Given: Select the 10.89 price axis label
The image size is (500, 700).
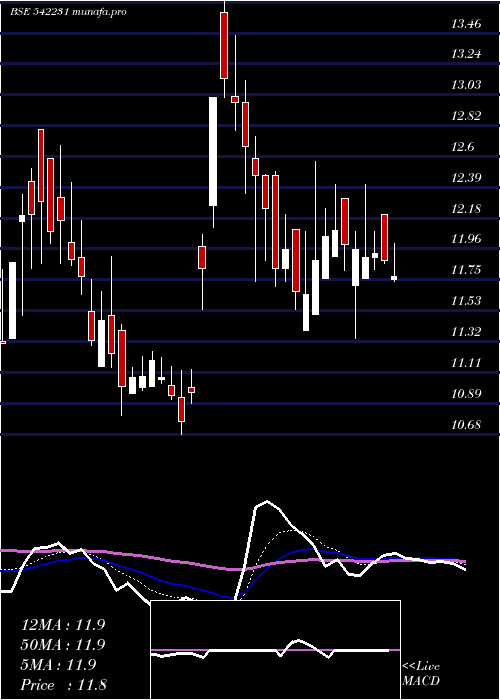Looking at the screenshot, I should (466, 394).
